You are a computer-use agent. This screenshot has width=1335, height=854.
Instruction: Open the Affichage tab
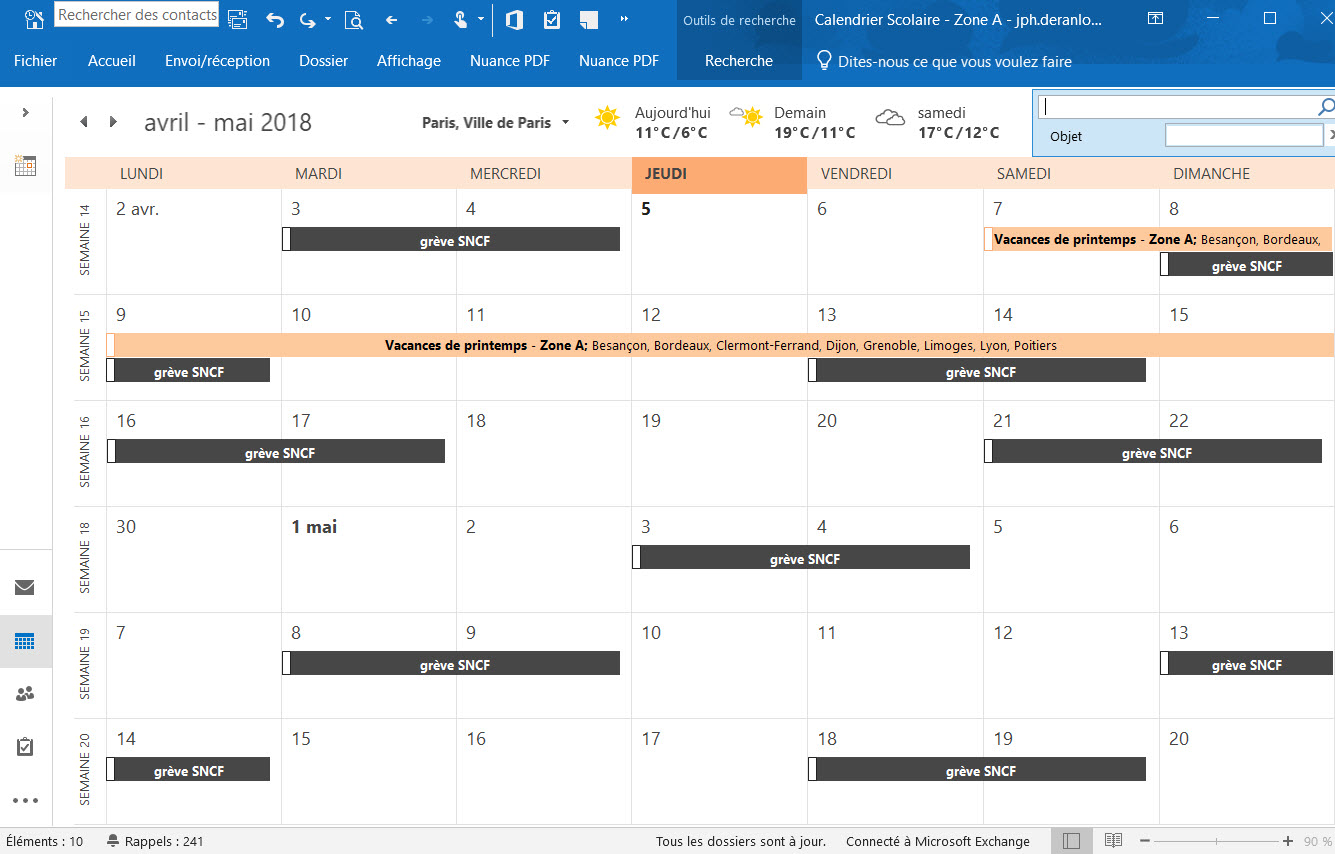click(409, 60)
